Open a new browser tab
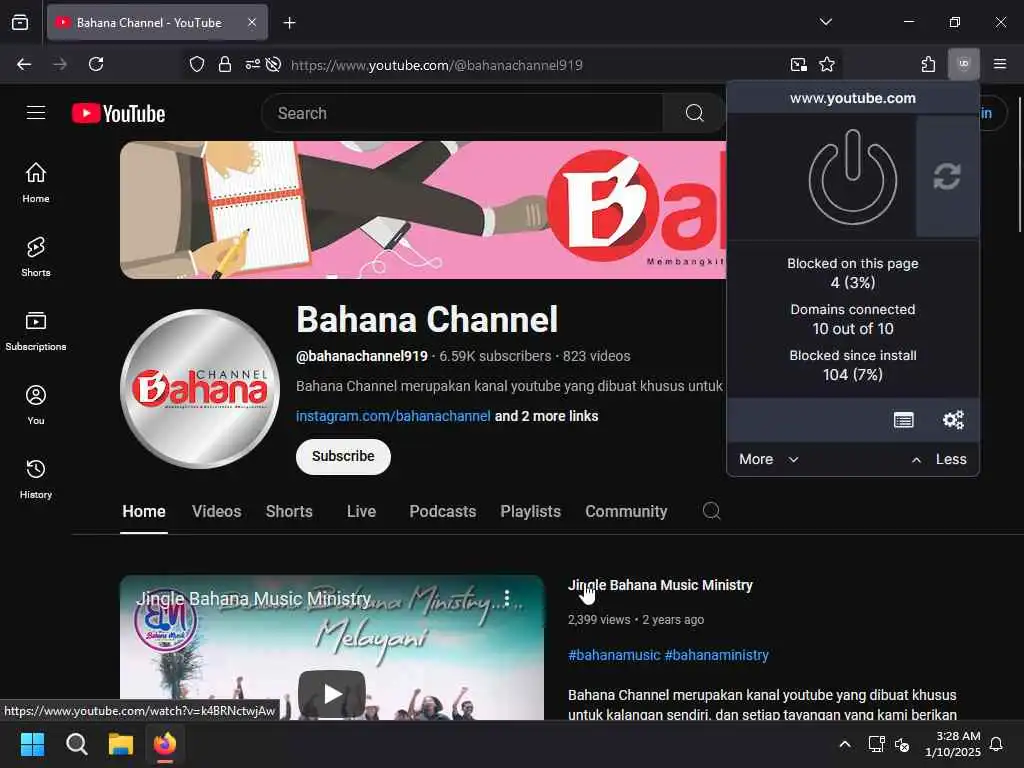 [289, 23]
